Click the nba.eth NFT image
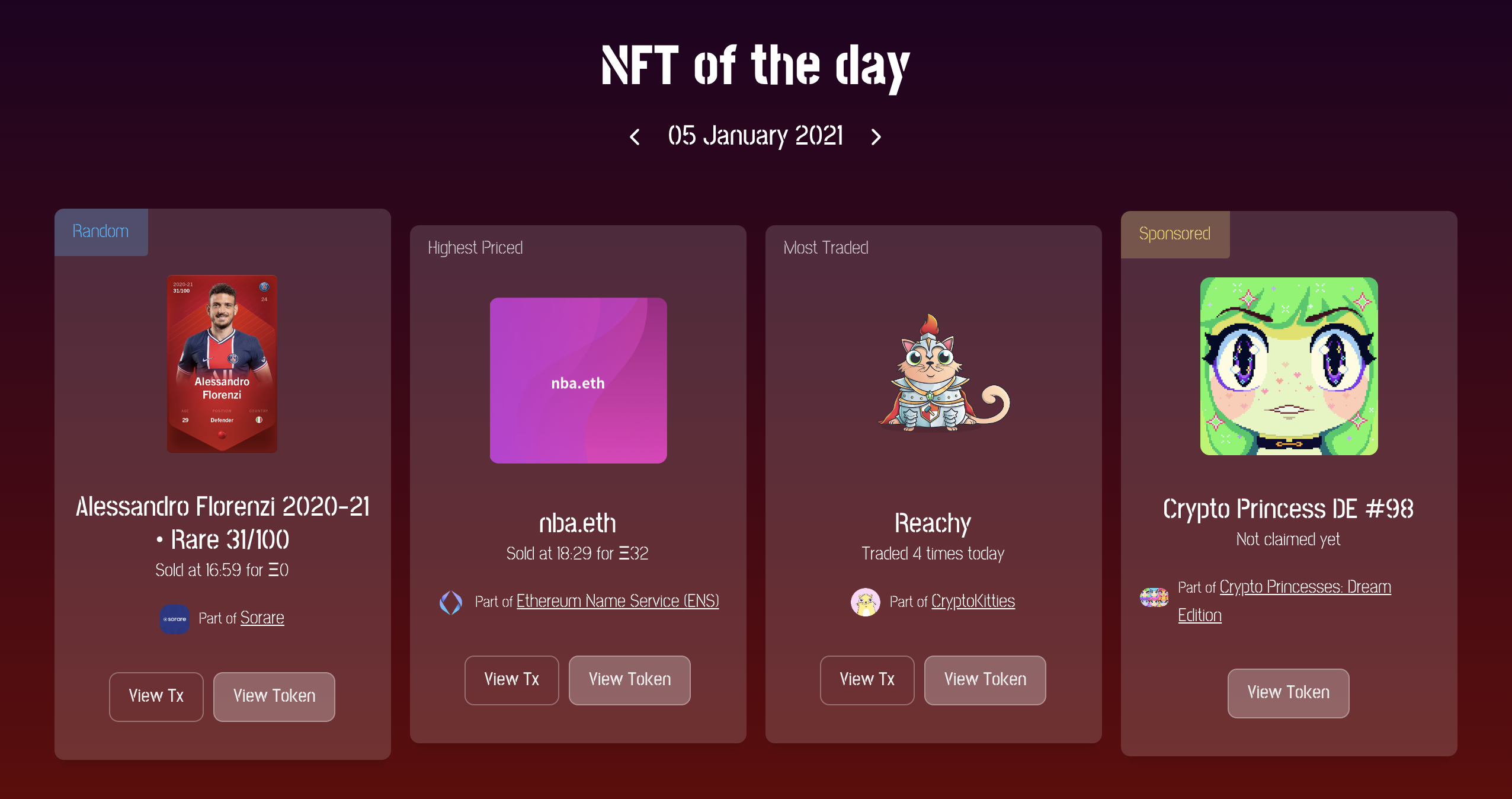The image size is (1512, 799). (578, 381)
